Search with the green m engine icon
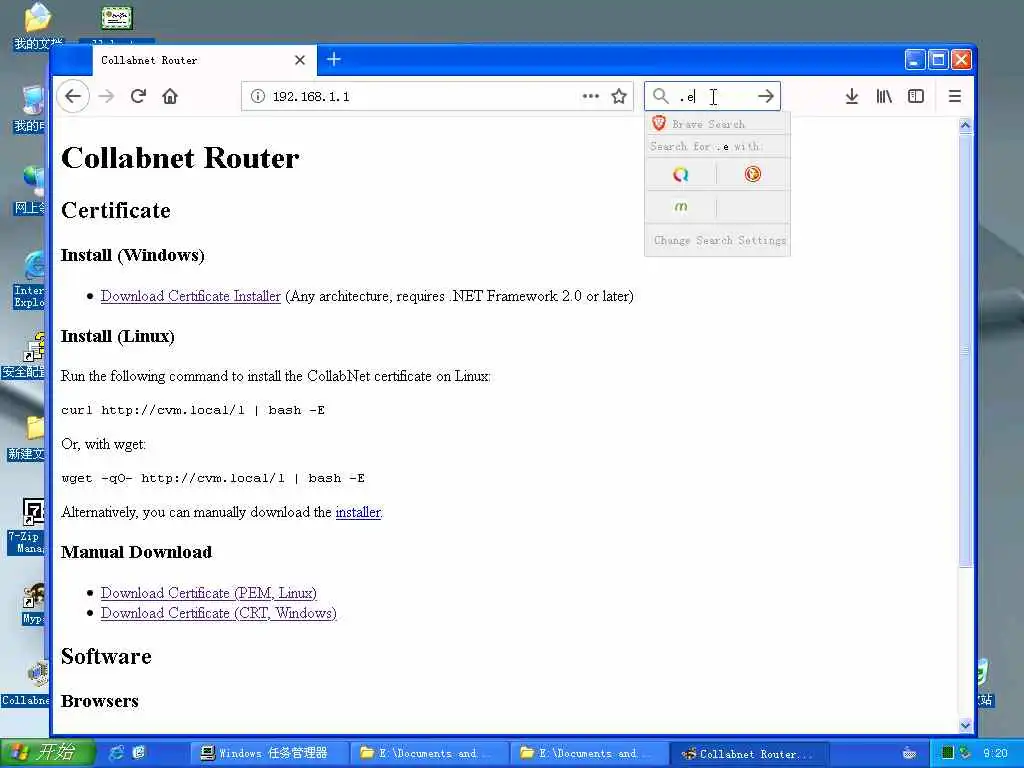Viewport: 1024px width, 768px height. [x=680, y=206]
